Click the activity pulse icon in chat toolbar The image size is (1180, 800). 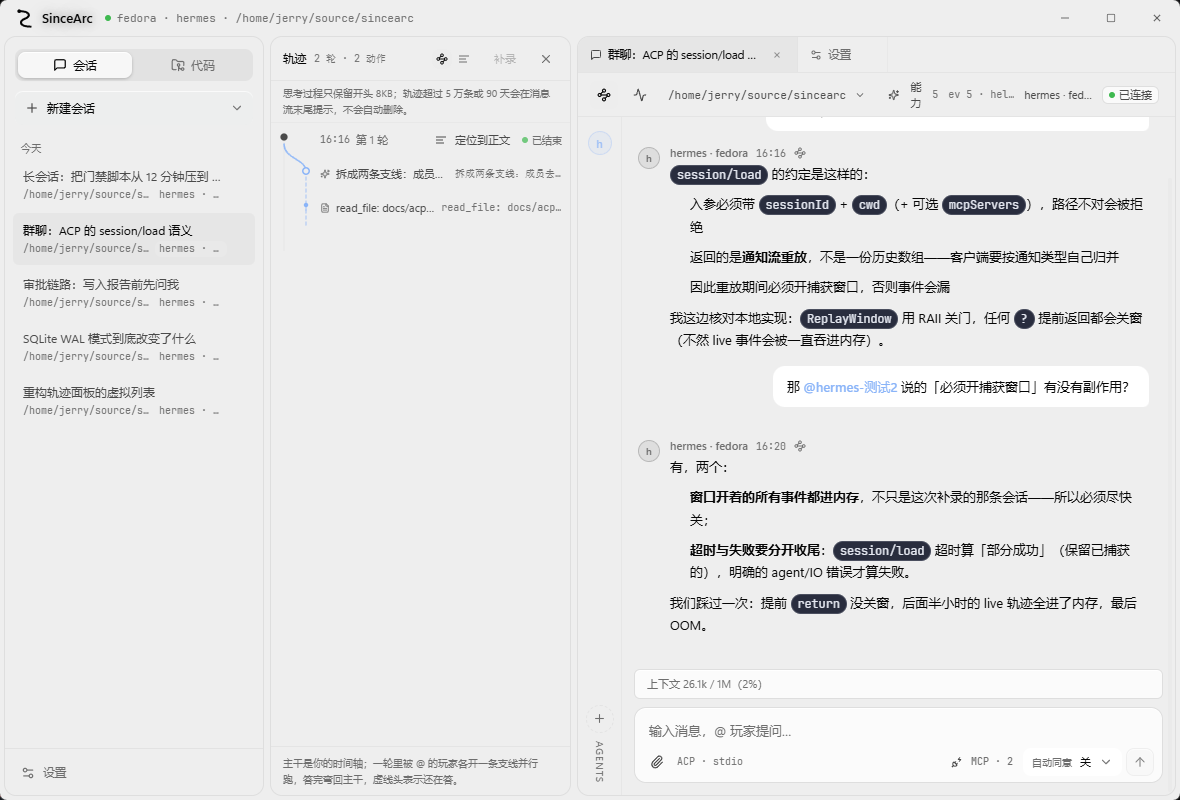[x=640, y=95]
